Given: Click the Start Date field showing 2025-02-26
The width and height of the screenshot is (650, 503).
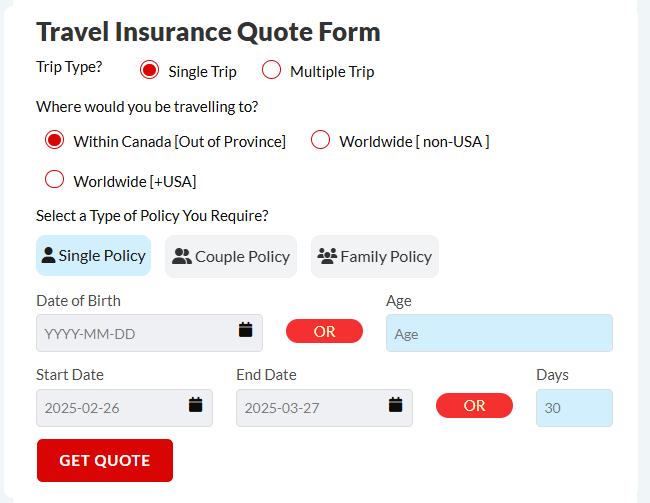Looking at the screenshot, I should click(124, 408).
